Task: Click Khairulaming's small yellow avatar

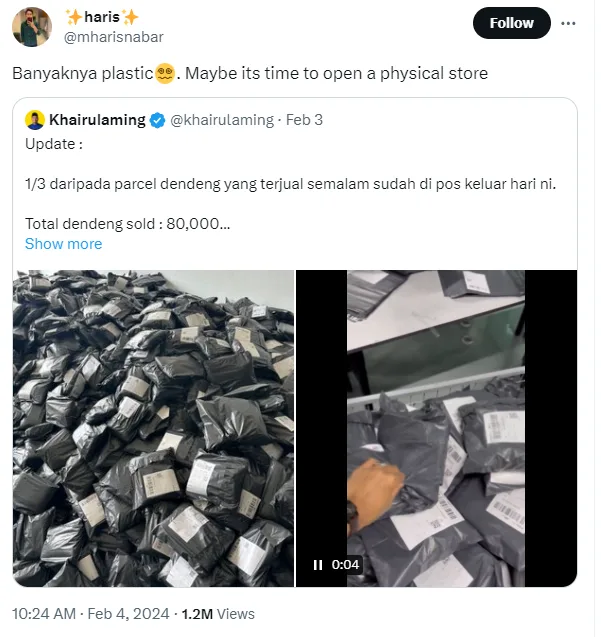Action: 35,120
